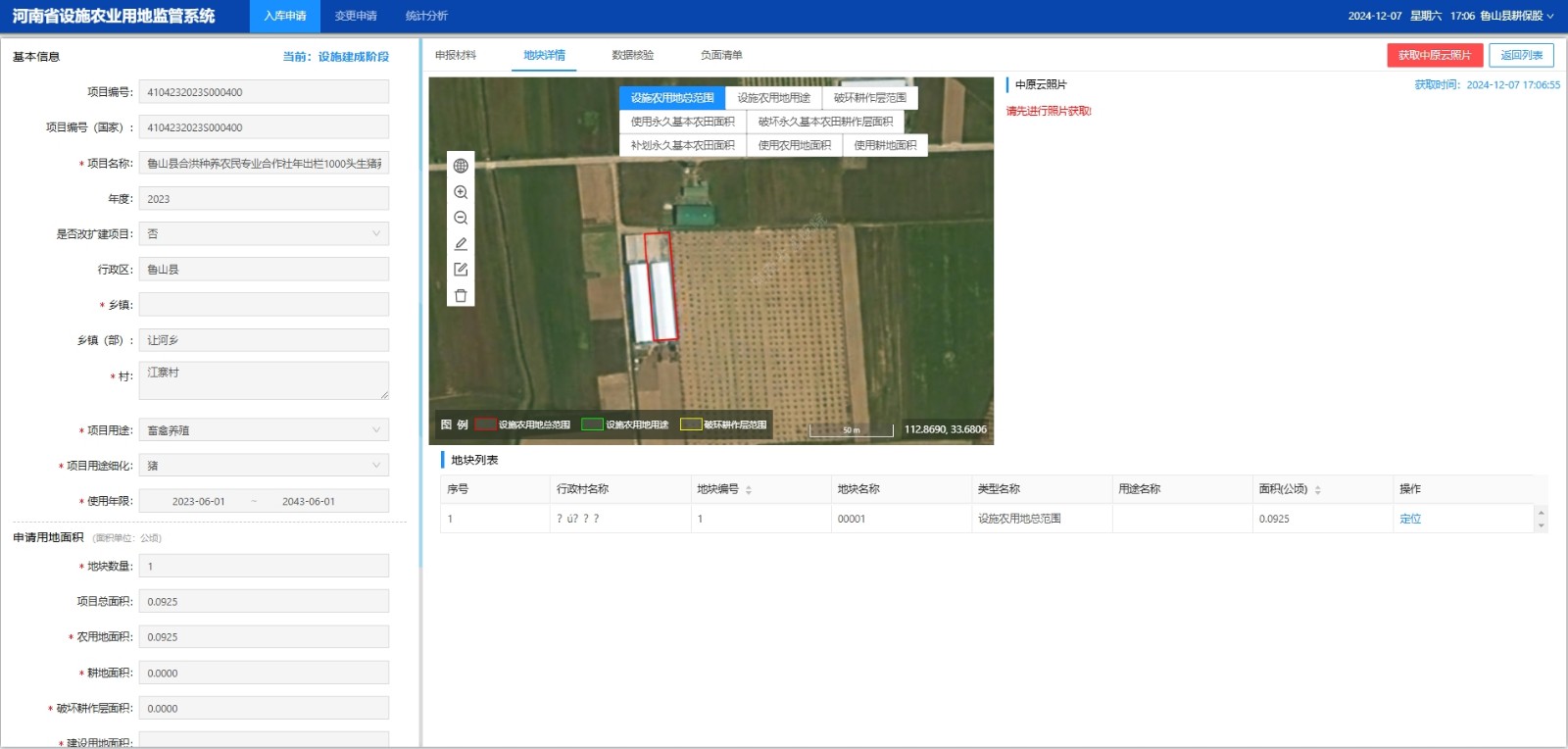Click 获取中原云照片 red button
This screenshot has width=1568, height=749.
pos(1435,55)
